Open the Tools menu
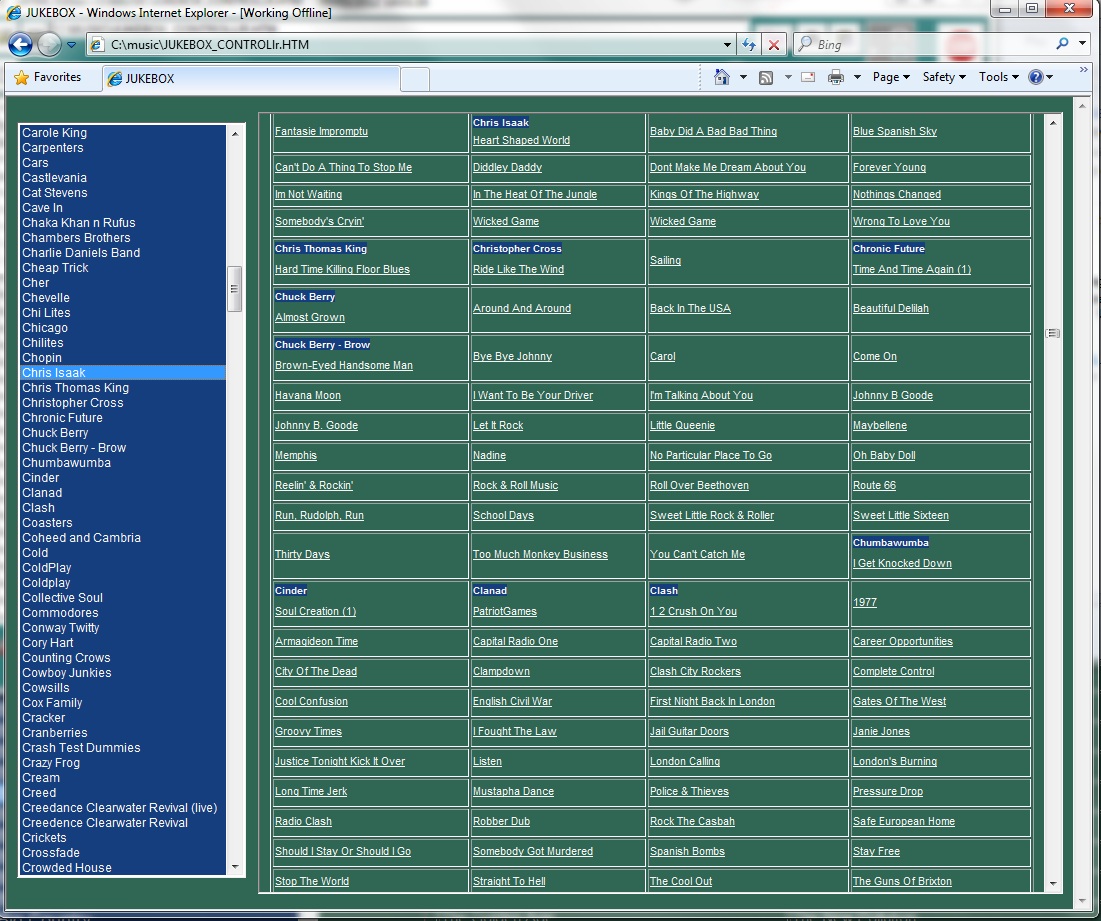This screenshot has height=921, width=1101. 998,77
